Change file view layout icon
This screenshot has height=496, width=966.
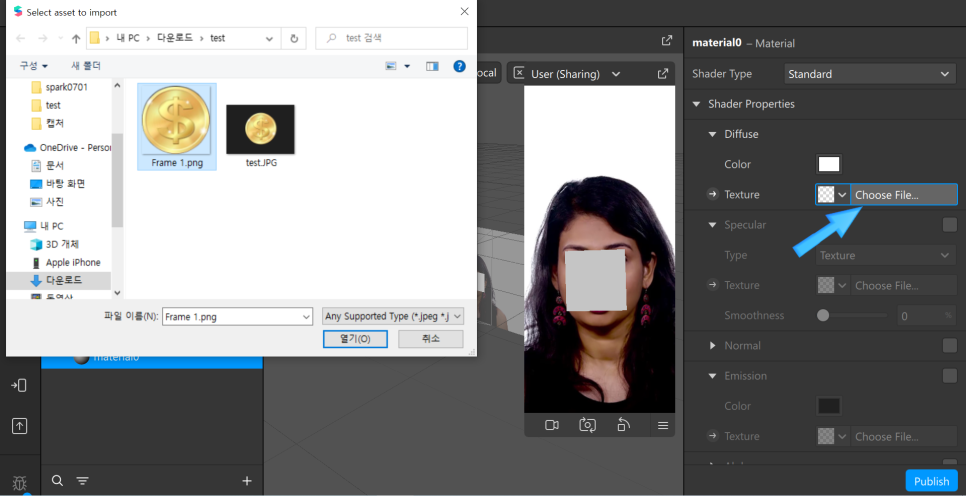pyautogui.click(x=391, y=66)
